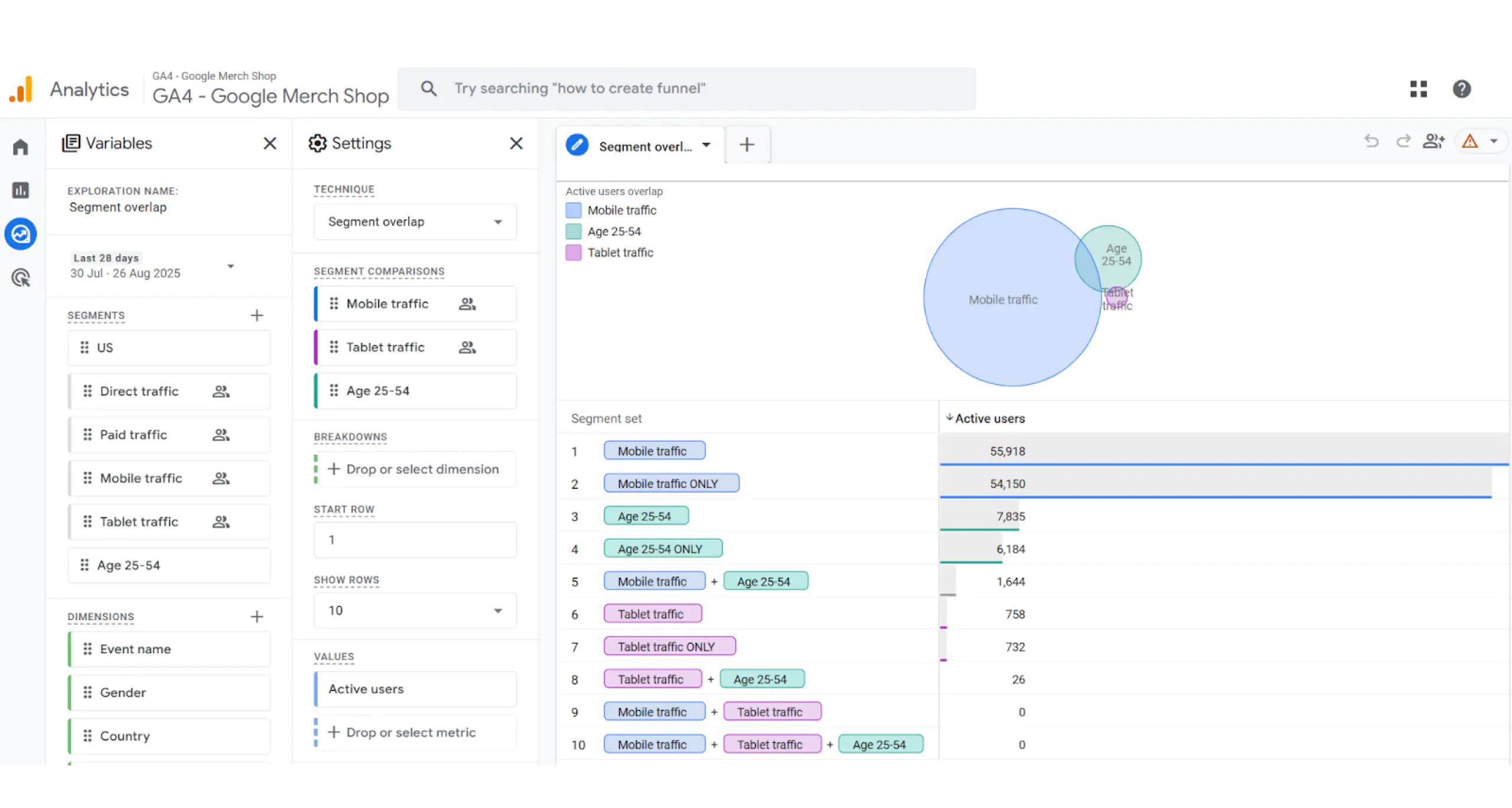Close the Settings panel
The width and height of the screenshot is (1512, 808).
[x=516, y=143]
